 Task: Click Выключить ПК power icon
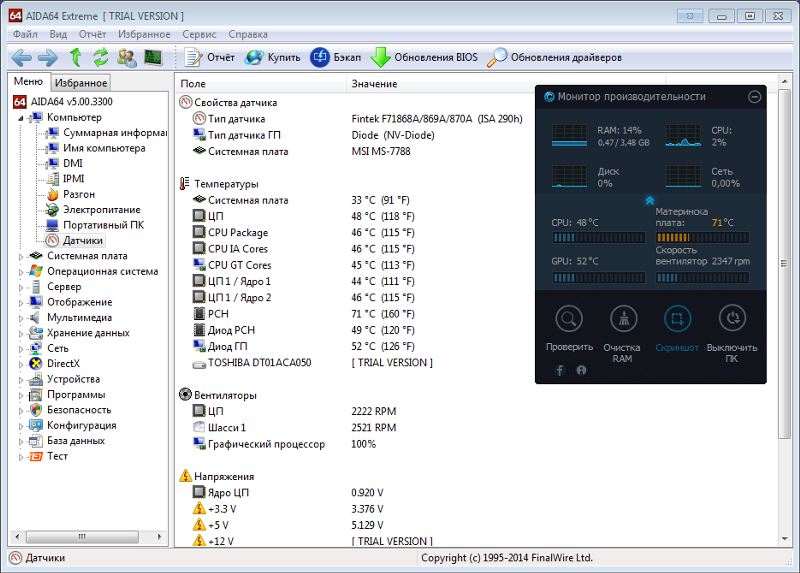[732, 319]
